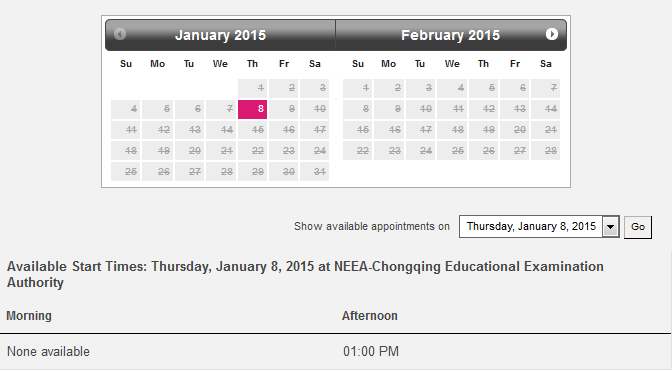
Task: Select January 9 in the calendar
Action: pos(284,109)
